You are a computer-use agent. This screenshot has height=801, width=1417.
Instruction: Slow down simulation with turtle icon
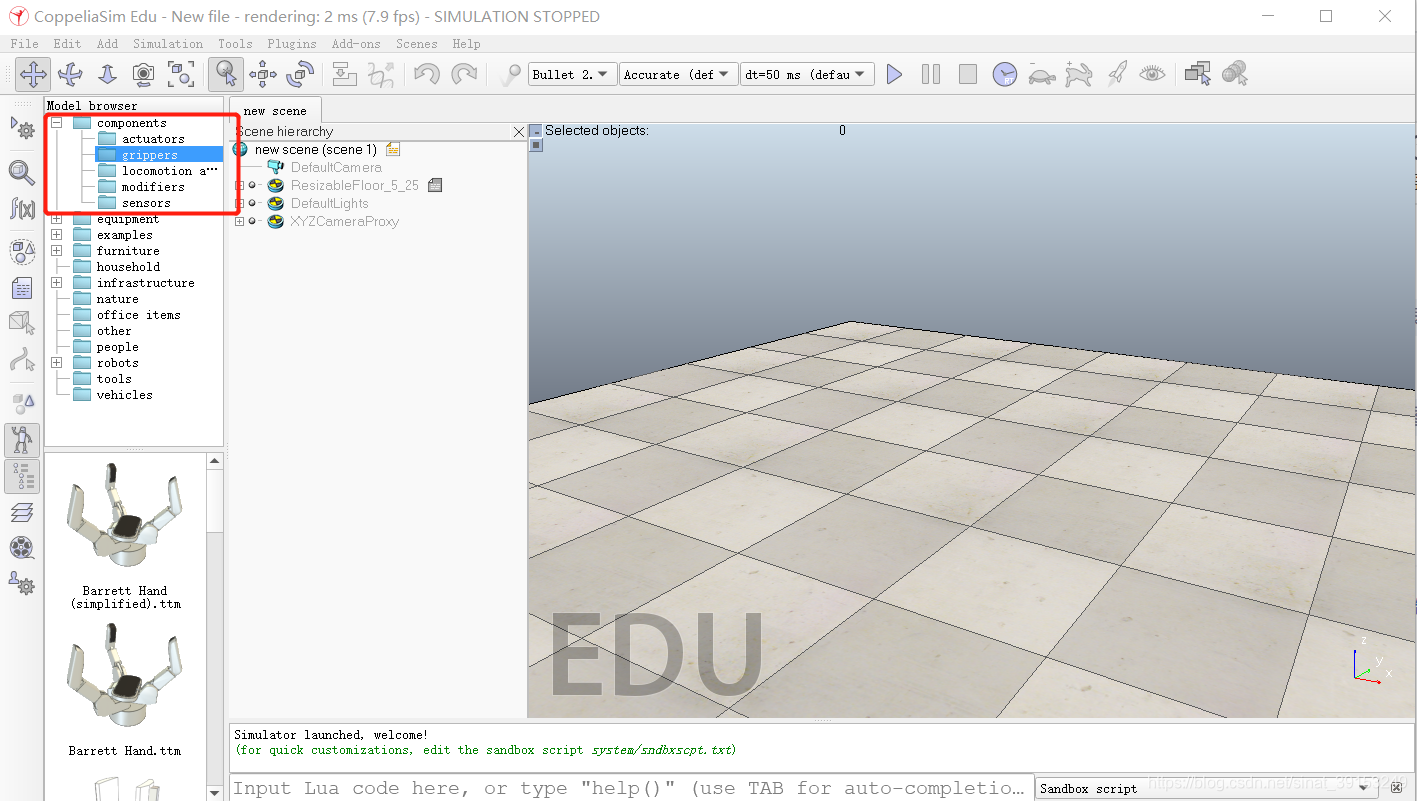(1042, 74)
